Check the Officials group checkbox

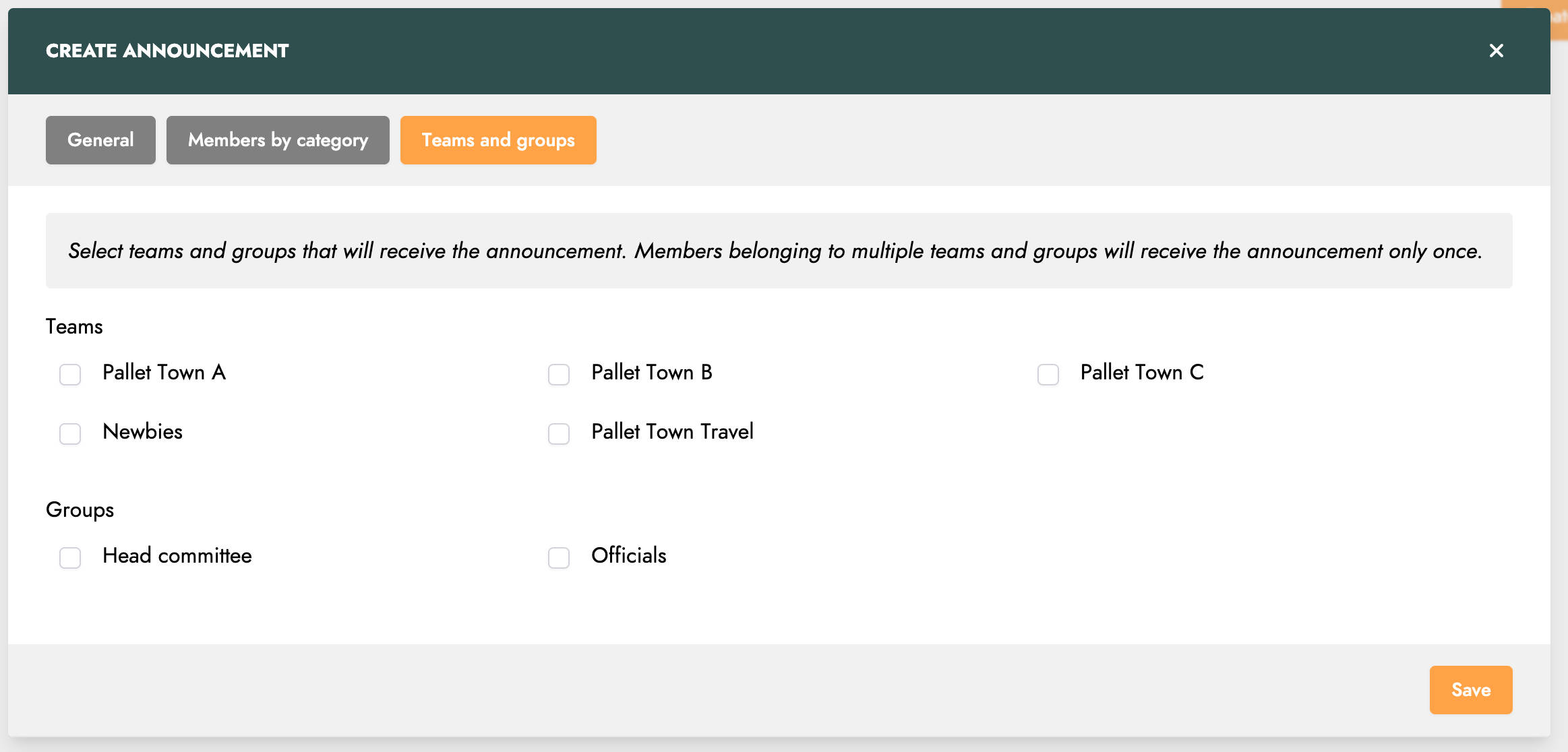(x=559, y=557)
